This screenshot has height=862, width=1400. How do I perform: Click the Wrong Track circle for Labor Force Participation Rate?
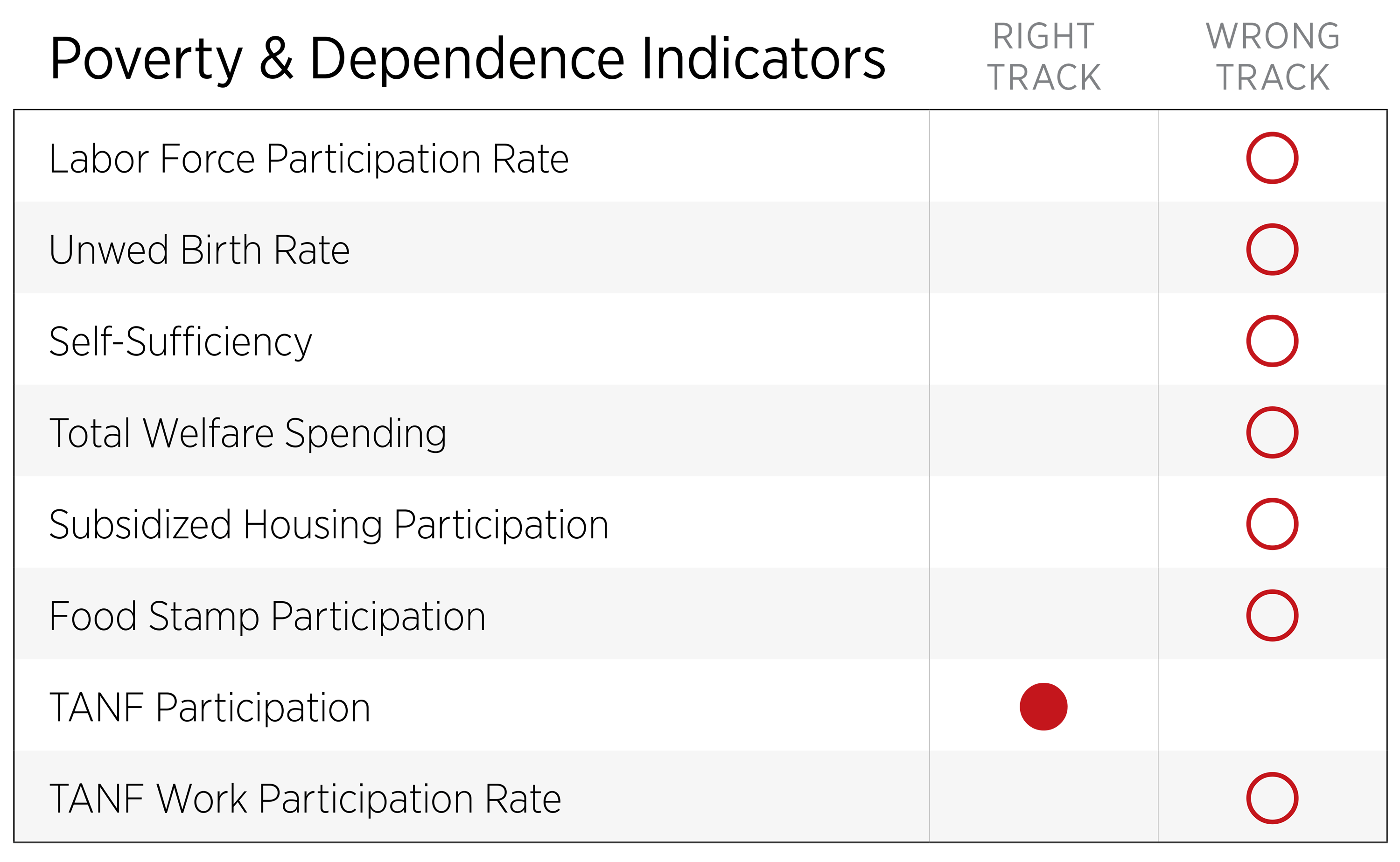click(x=1272, y=158)
